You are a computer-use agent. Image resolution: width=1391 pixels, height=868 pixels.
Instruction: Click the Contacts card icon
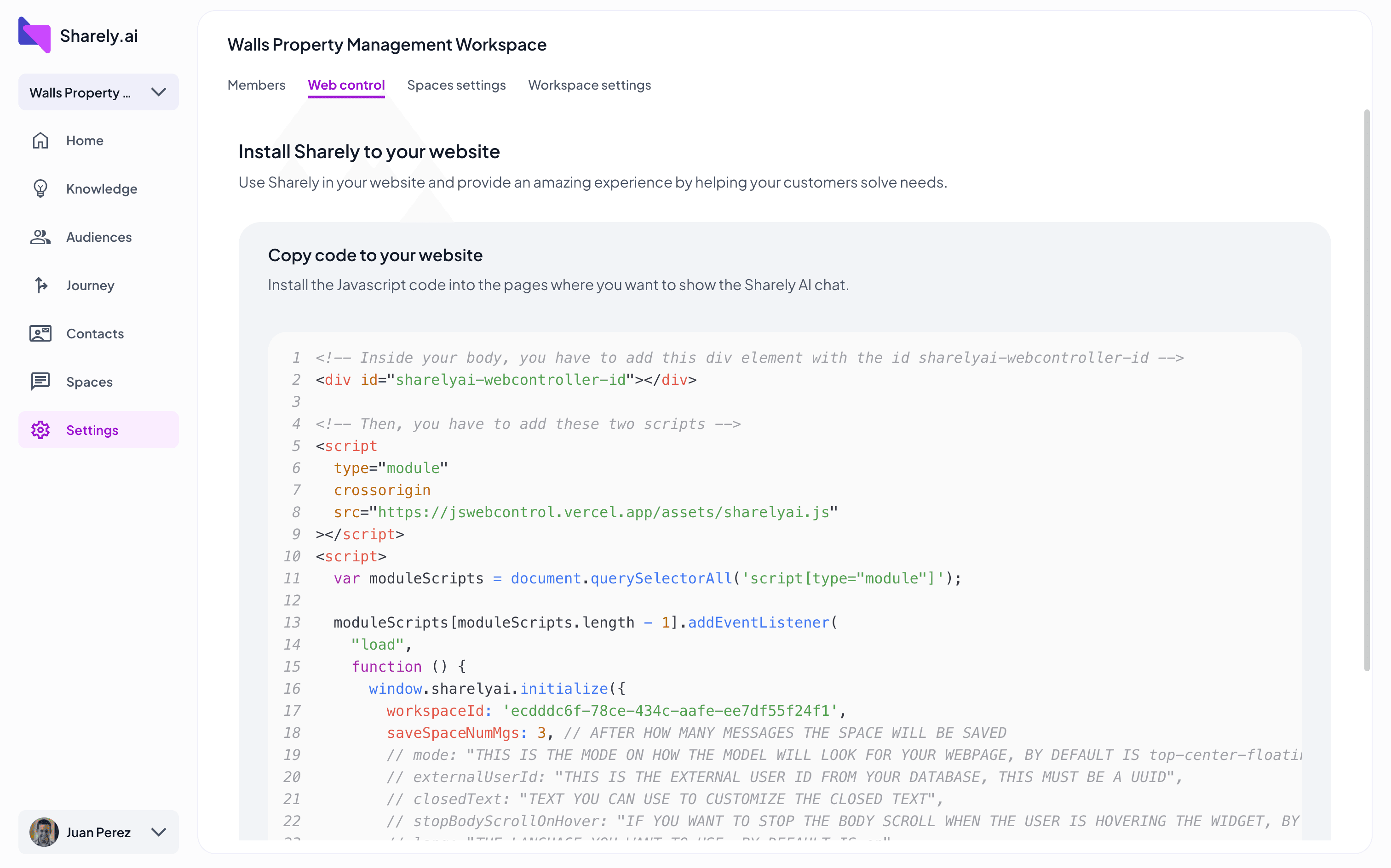click(40, 333)
